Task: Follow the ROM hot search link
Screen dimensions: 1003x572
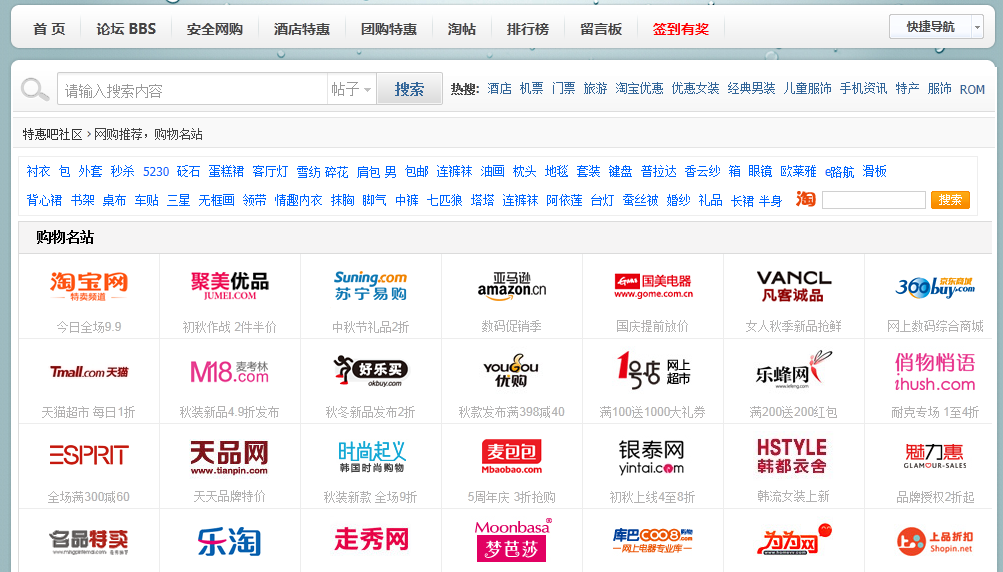Action: 972,90
